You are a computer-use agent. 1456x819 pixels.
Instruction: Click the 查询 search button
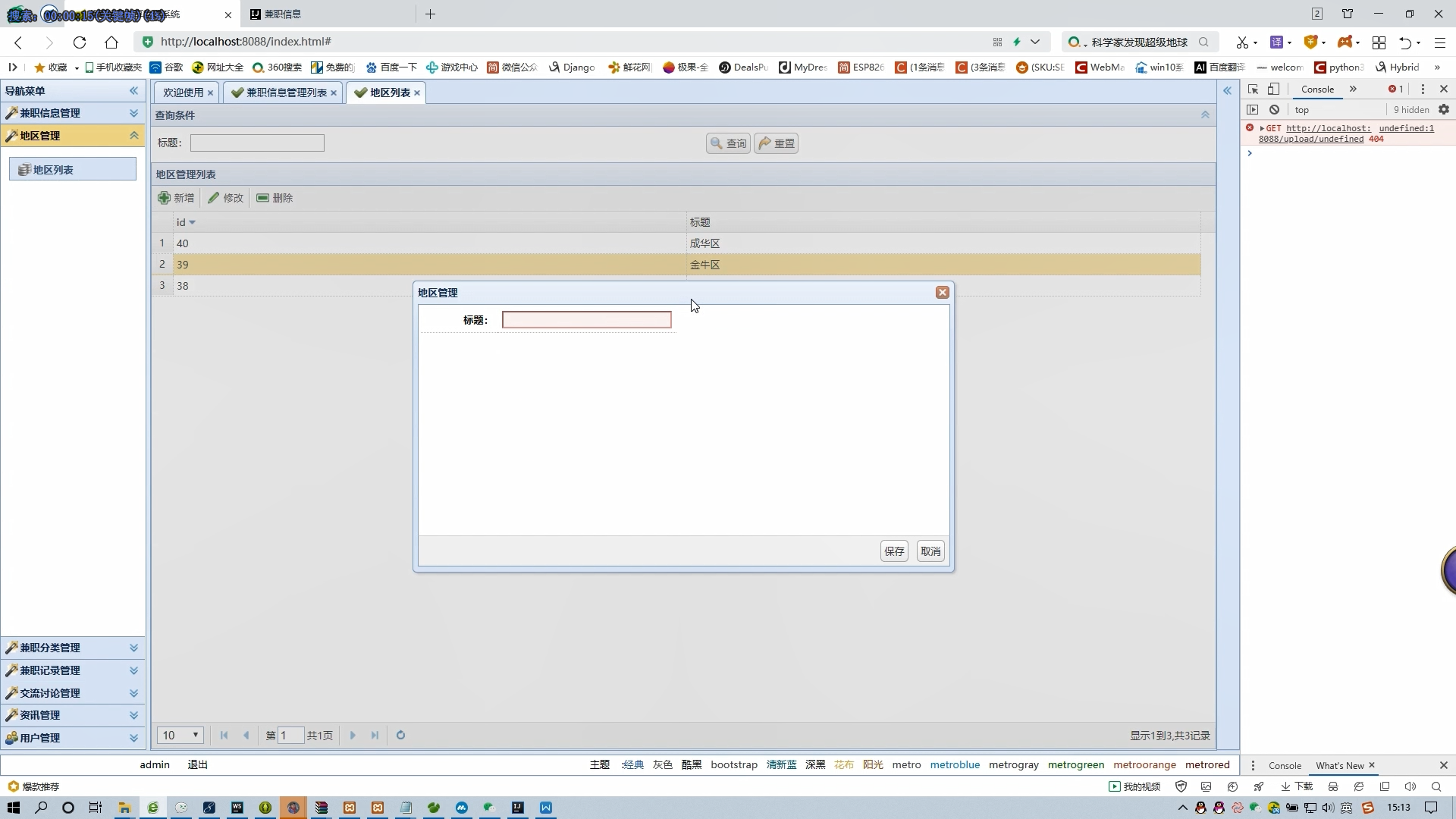[728, 143]
